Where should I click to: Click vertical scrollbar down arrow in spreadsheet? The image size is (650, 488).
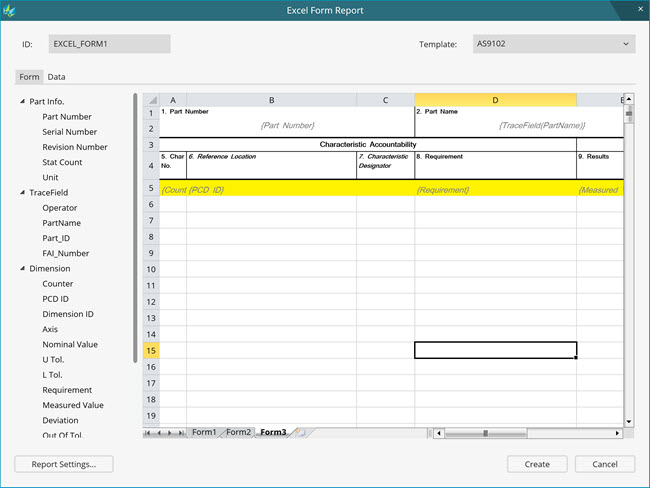point(629,422)
